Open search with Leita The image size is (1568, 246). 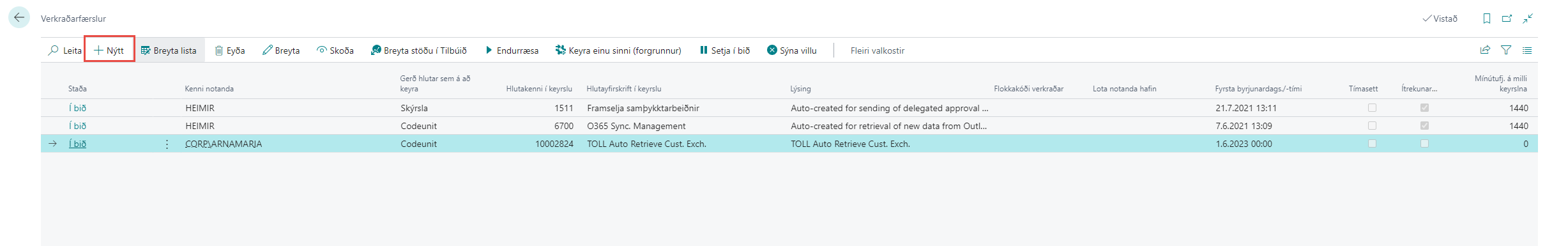pos(65,50)
